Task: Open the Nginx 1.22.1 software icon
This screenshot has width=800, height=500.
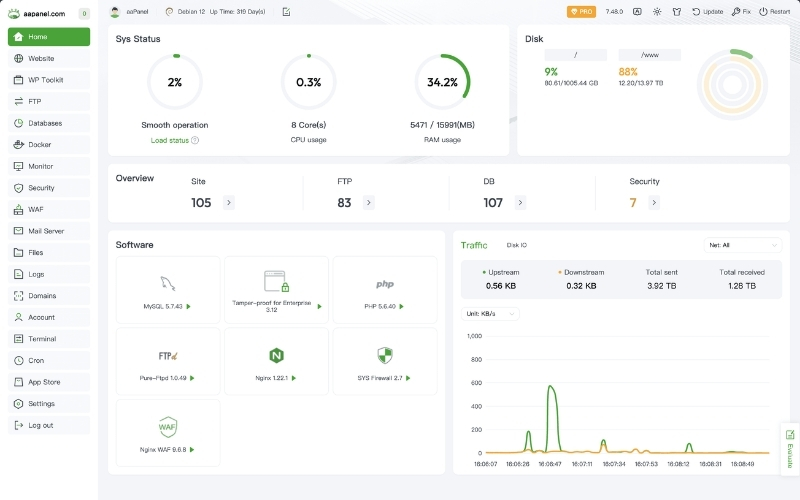Action: (x=276, y=355)
